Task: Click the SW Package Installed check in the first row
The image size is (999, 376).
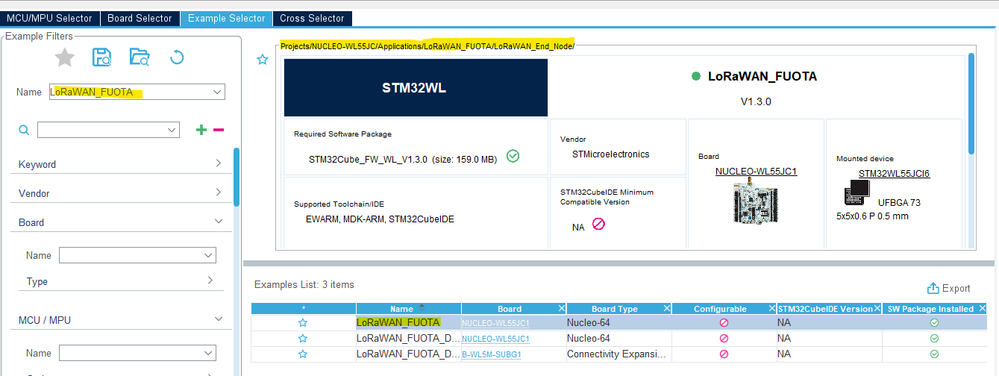Action: click(x=934, y=322)
